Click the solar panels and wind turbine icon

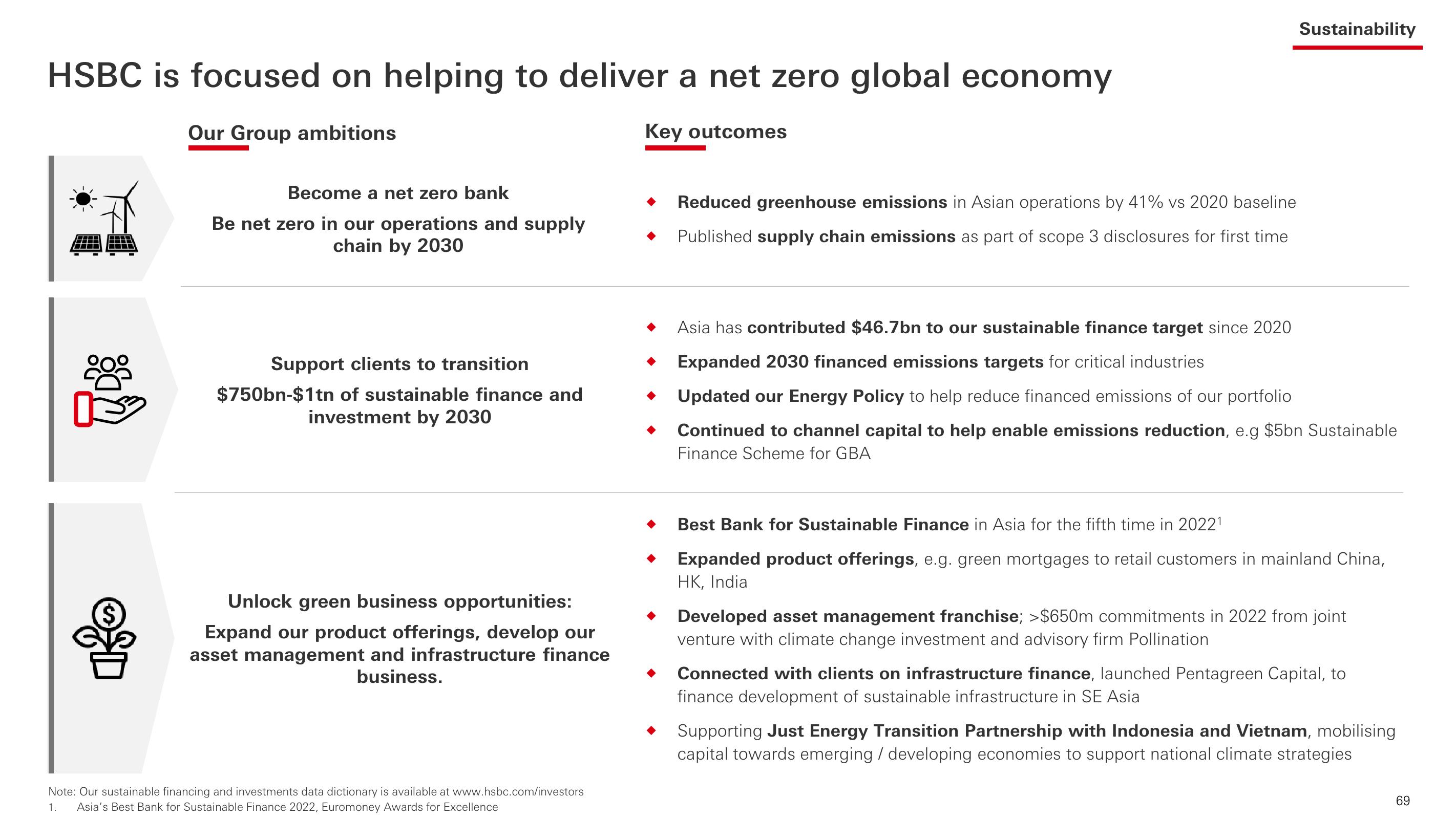(x=104, y=218)
